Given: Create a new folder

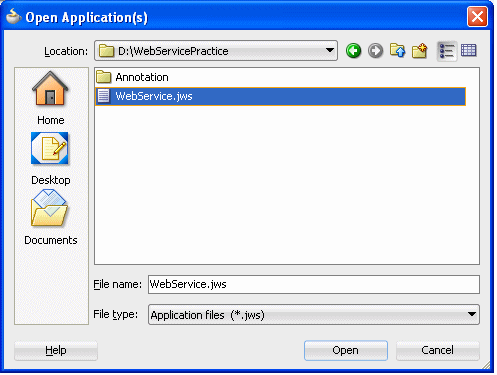Looking at the screenshot, I should [x=420, y=51].
